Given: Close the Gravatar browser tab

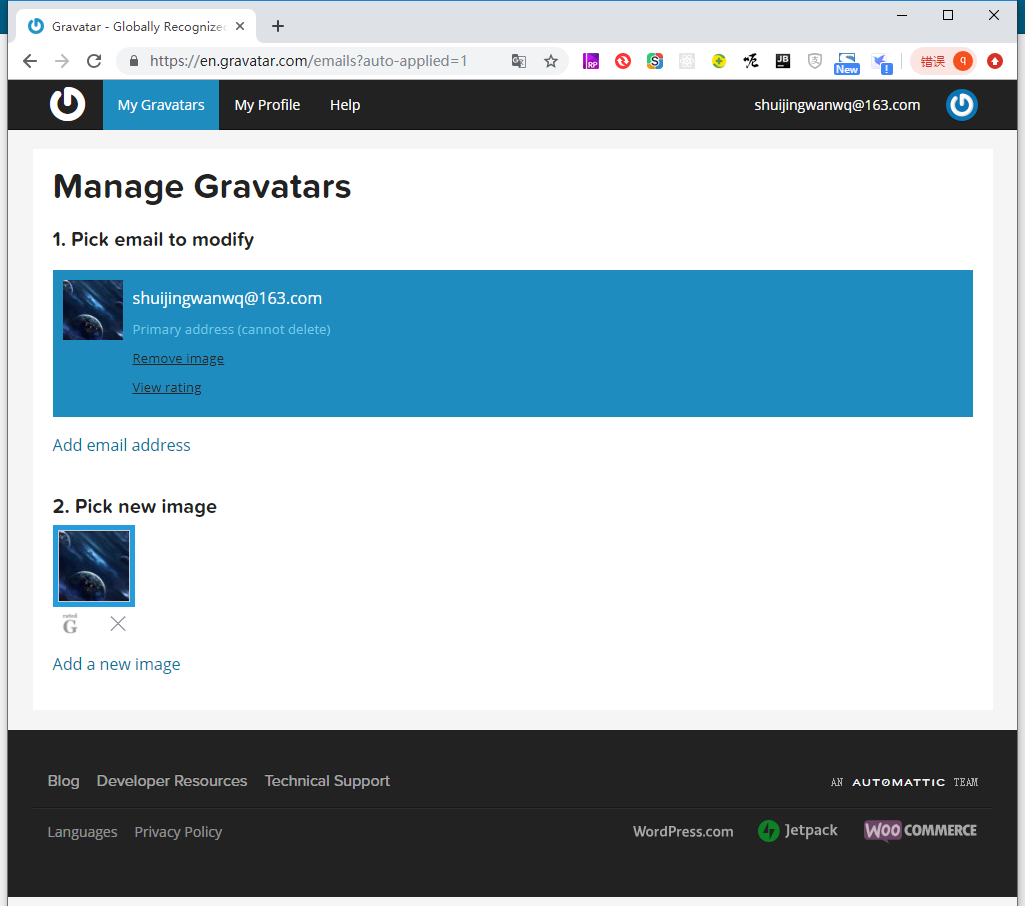Looking at the screenshot, I should click(x=240, y=26).
